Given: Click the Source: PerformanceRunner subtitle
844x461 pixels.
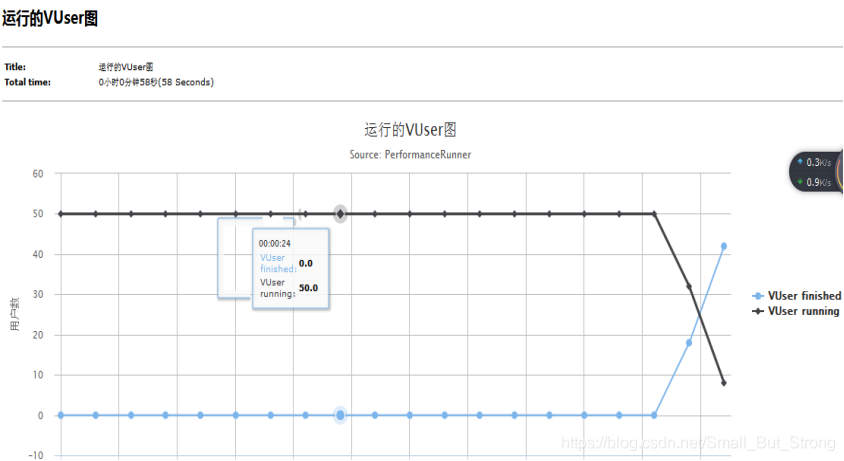Looking at the screenshot, I should [x=410, y=155].
